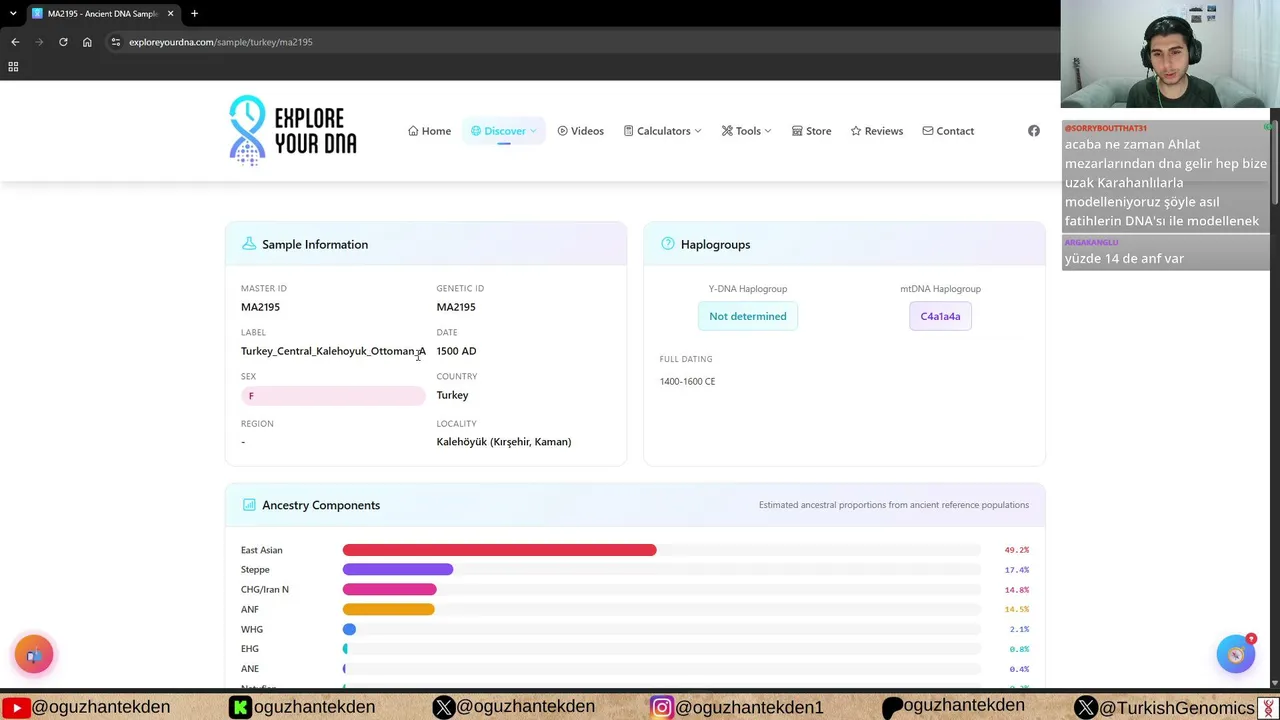
Task: Click the Store icon in navigation
Action: [x=797, y=131]
